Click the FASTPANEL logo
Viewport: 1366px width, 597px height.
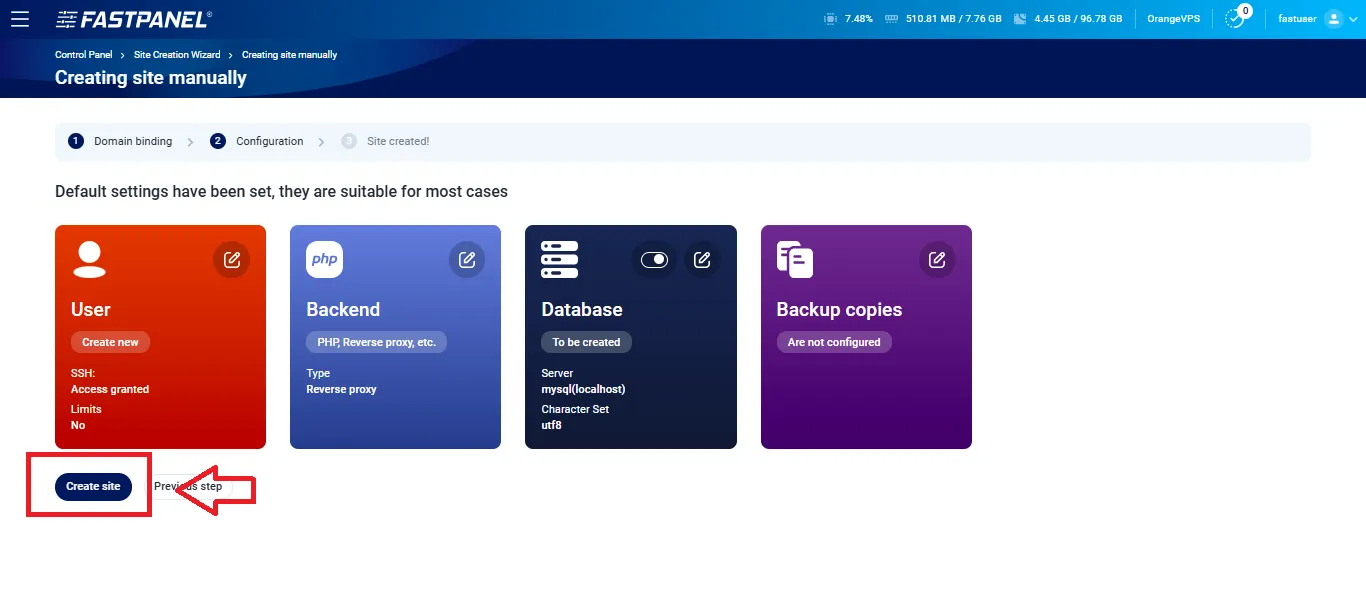(133, 18)
